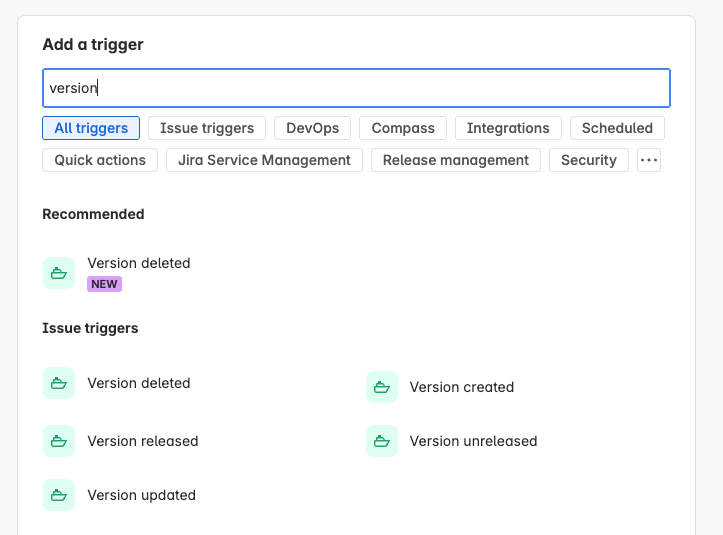The image size is (723, 535).
Task: Show Release management triggers
Action: 456,160
